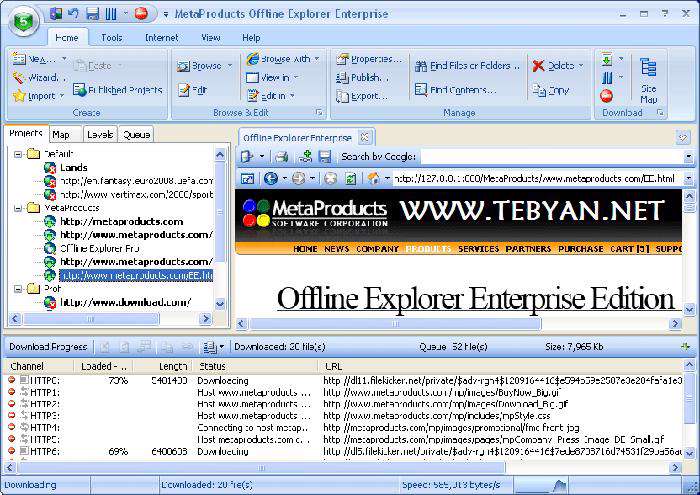Open the View in dropdown

click(272, 78)
